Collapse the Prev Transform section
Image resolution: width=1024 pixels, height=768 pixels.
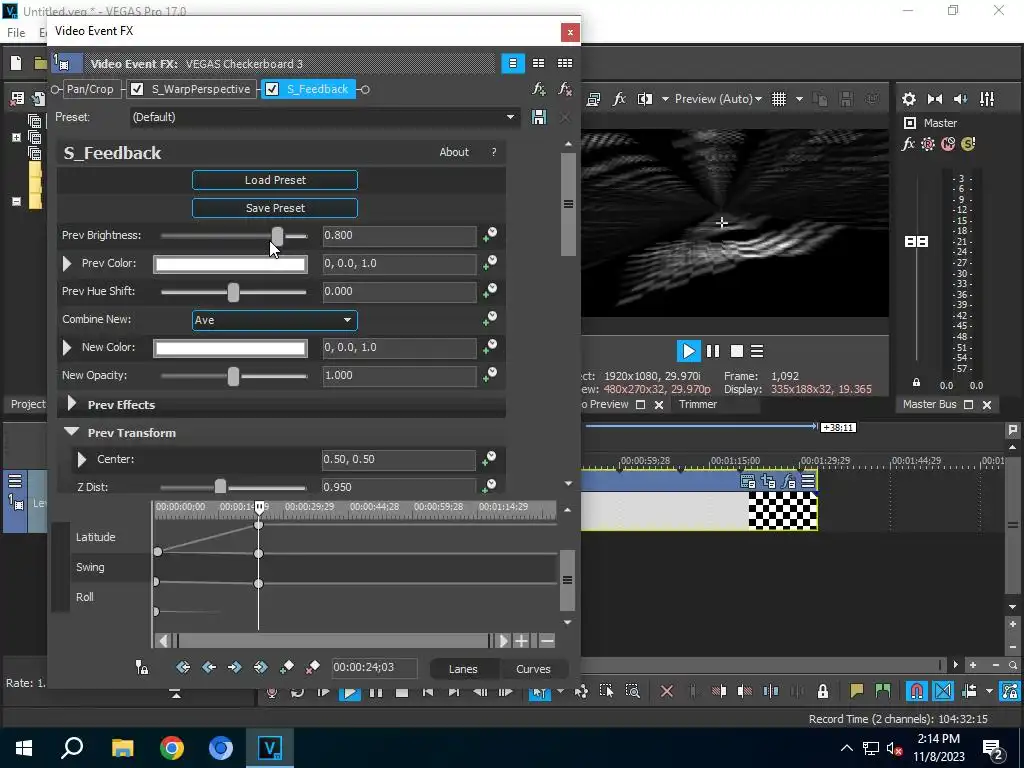point(72,432)
